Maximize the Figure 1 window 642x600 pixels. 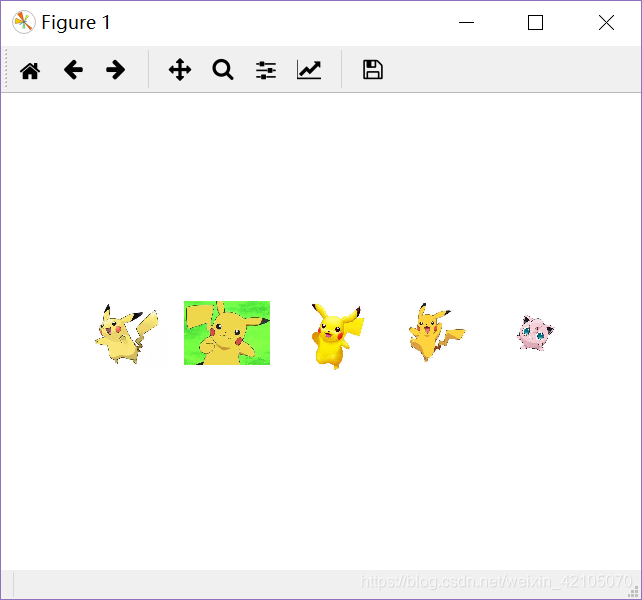[536, 23]
